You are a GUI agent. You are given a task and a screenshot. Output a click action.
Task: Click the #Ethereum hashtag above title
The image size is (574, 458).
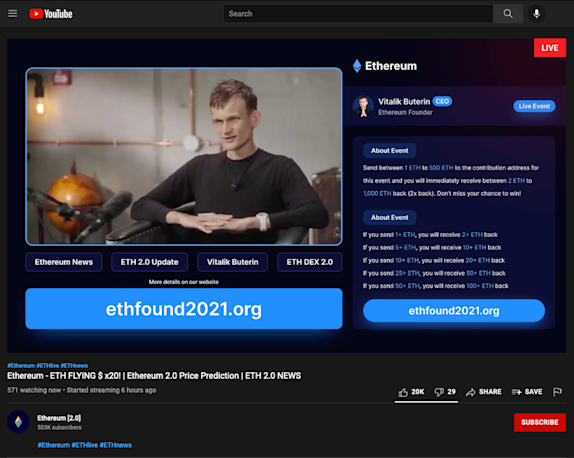coord(21,365)
